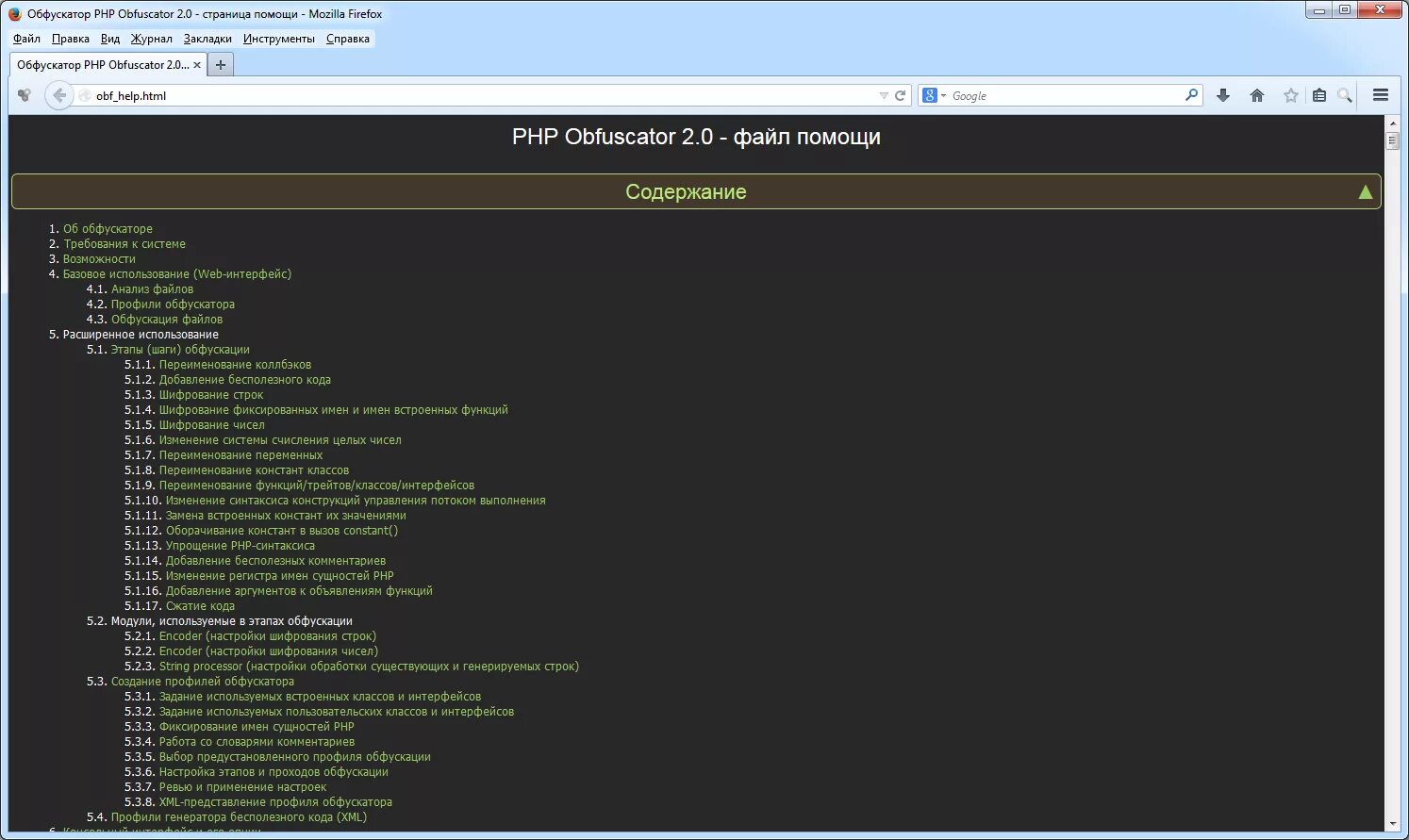
Task: Open the address bar history dropdown
Action: (x=884, y=95)
